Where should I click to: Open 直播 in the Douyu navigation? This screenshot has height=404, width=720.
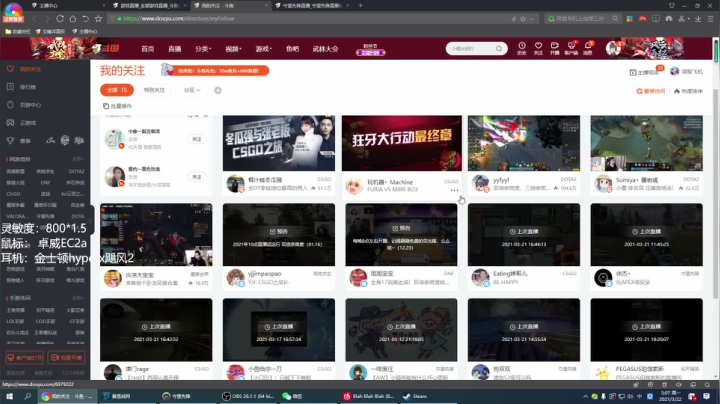(174, 49)
